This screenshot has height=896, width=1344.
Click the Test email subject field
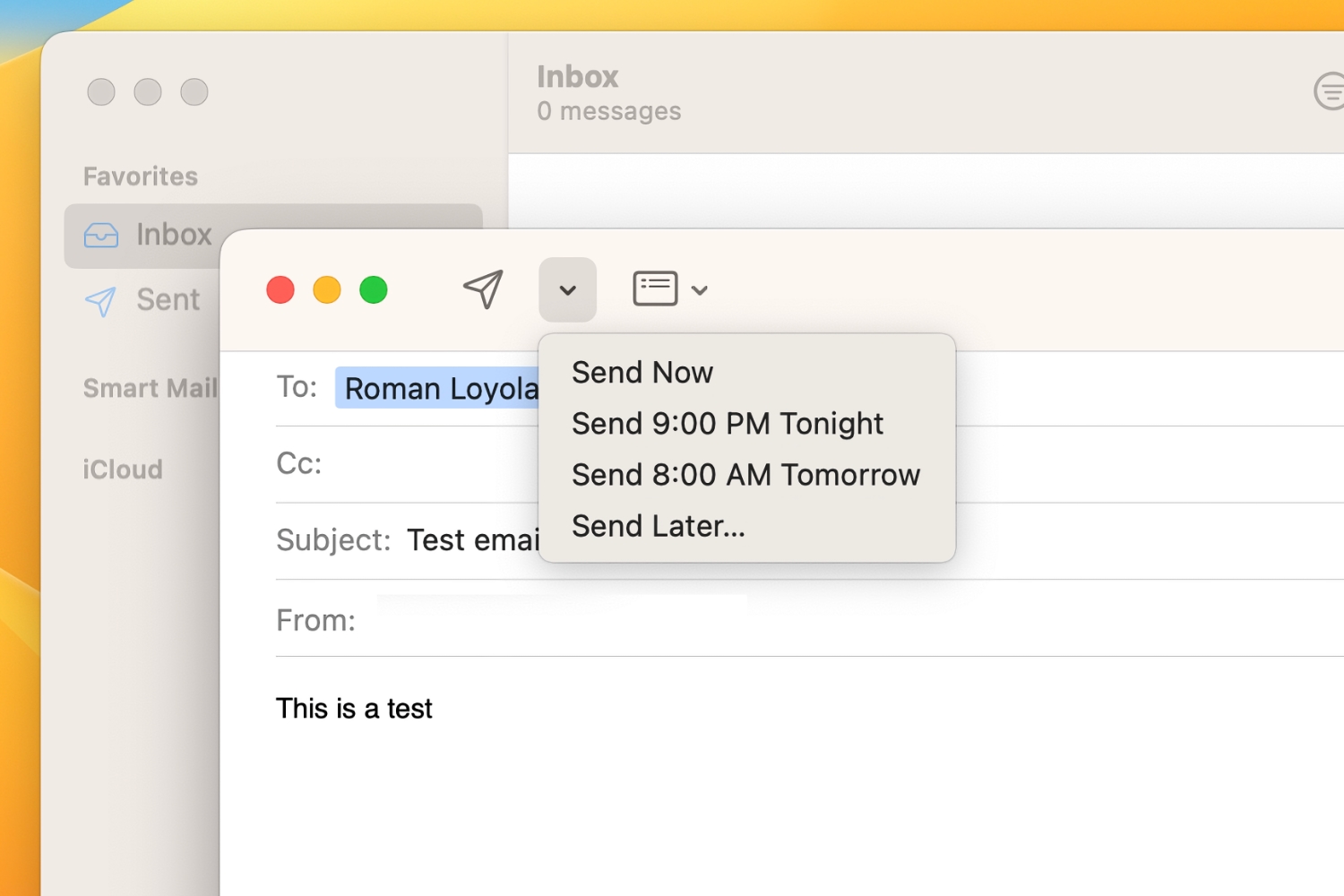tap(475, 538)
